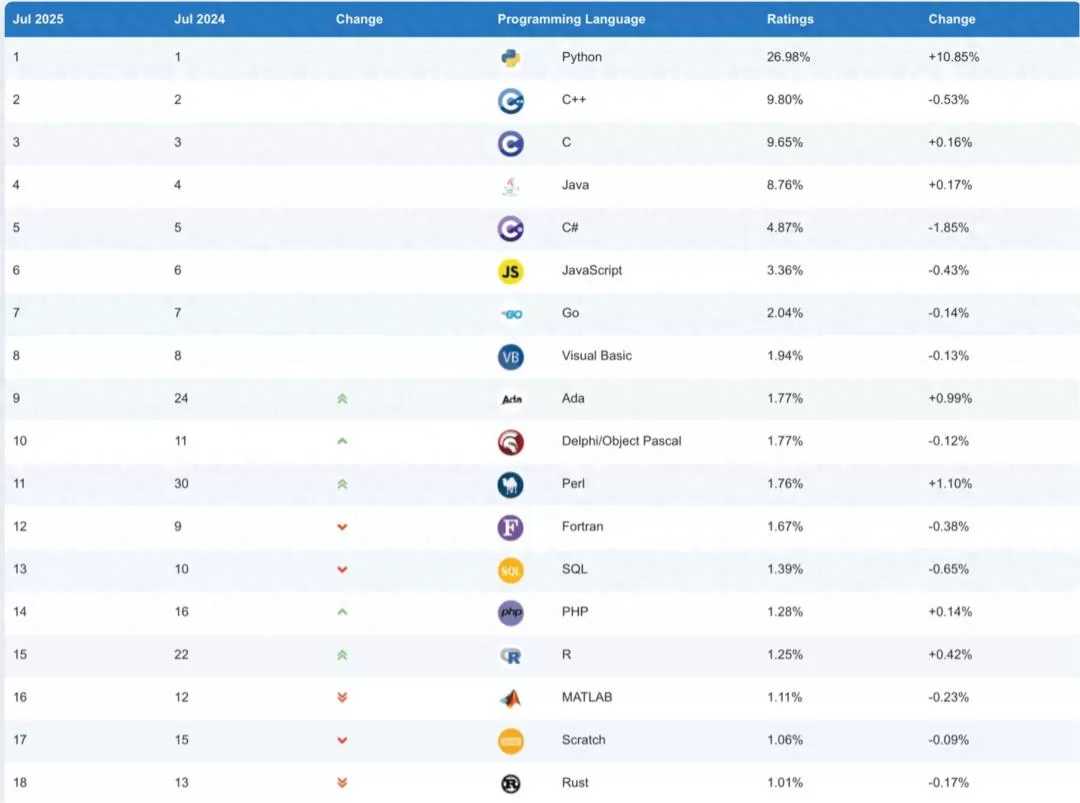Click the PHP logo icon
1080x803 pixels.
510,612
